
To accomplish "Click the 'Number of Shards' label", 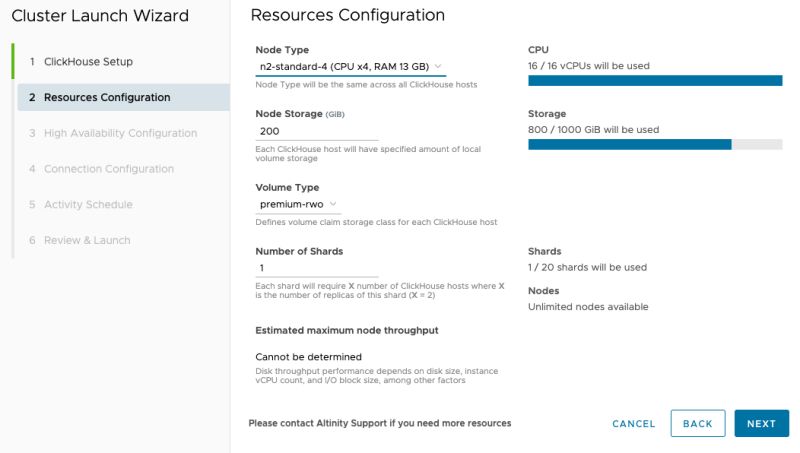I will [299, 251].
